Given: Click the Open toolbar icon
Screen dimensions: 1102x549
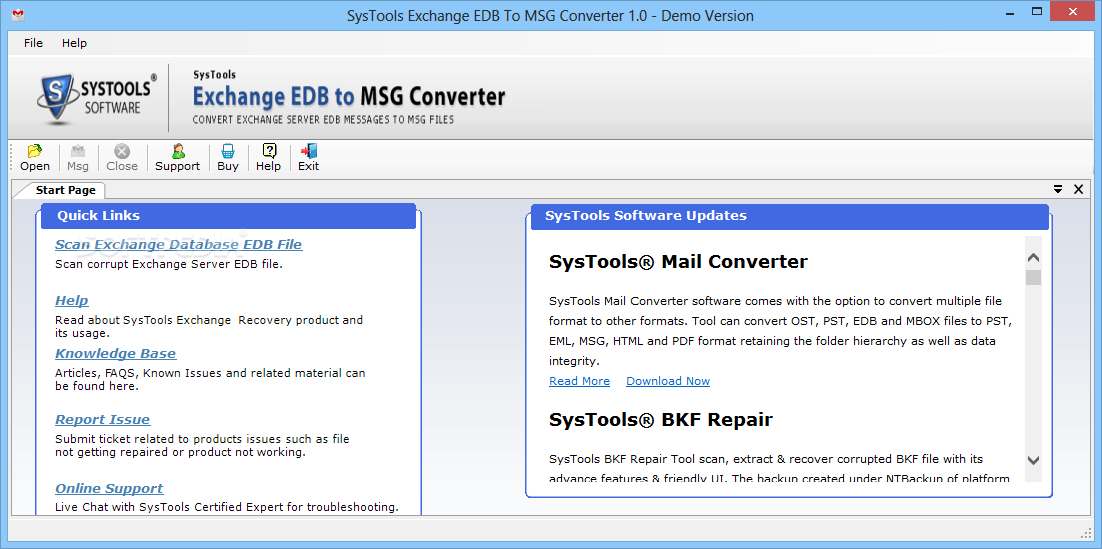Looking at the screenshot, I should [x=34, y=157].
